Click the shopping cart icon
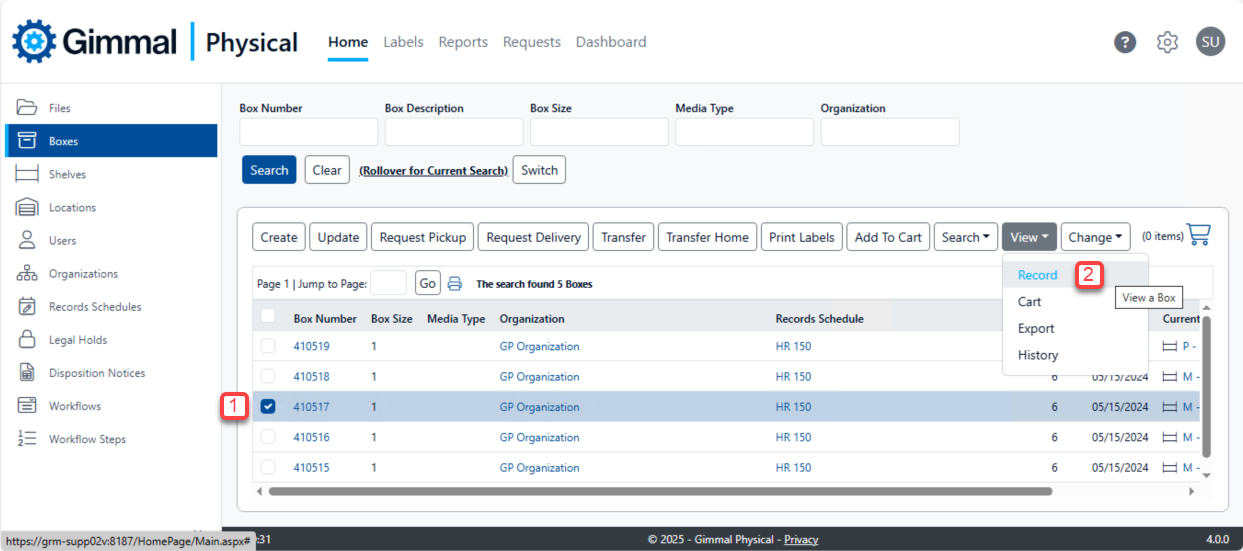Image resolution: width=1243 pixels, height=551 pixels. tap(1198, 235)
